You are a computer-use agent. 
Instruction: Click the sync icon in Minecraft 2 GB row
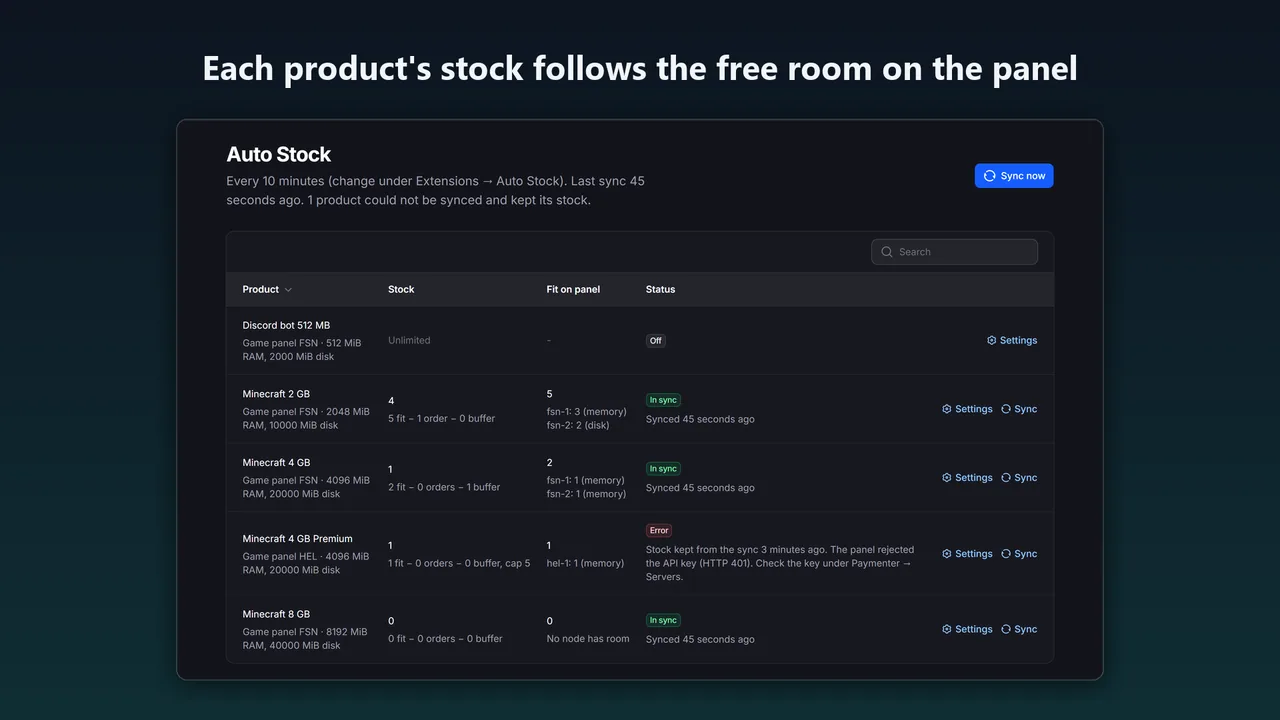click(1006, 409)
